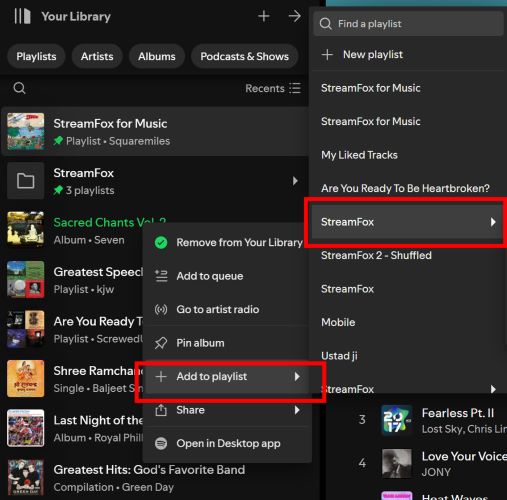Search in Your Library magnifier icon
Image resolution: width=507 pixels, height=500 pixels.
tap(19, 88)
